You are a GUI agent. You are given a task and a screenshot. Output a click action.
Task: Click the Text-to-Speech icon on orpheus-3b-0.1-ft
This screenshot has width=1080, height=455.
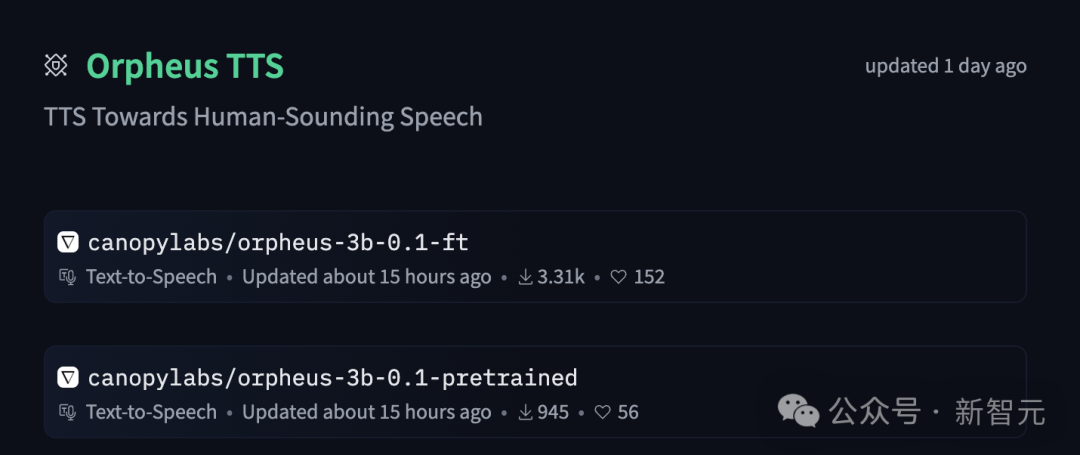coord(68,277)
